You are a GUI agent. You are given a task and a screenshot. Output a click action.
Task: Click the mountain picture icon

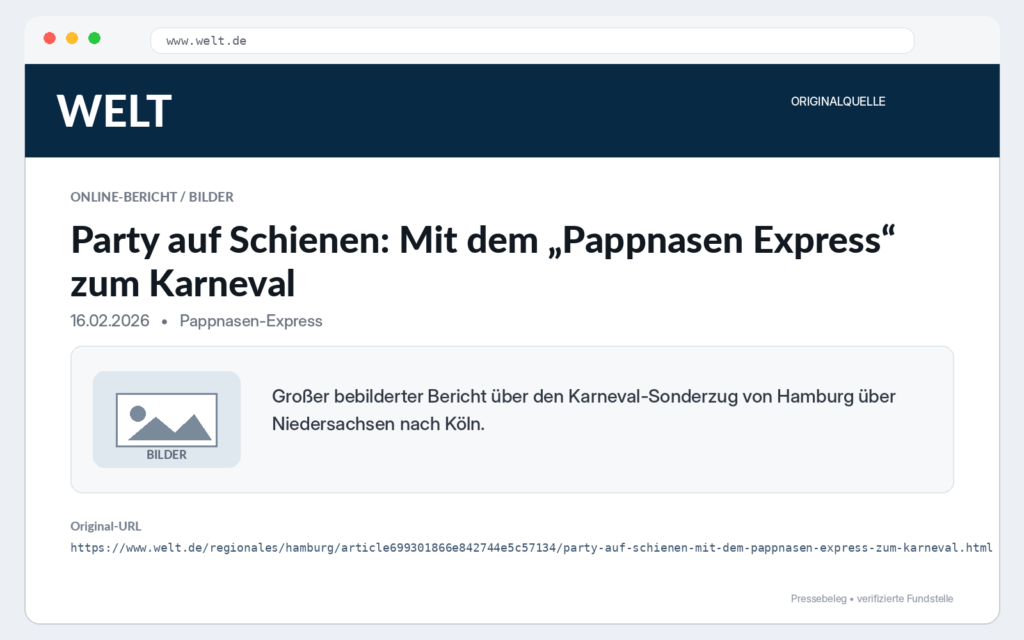tap(167, 420)
